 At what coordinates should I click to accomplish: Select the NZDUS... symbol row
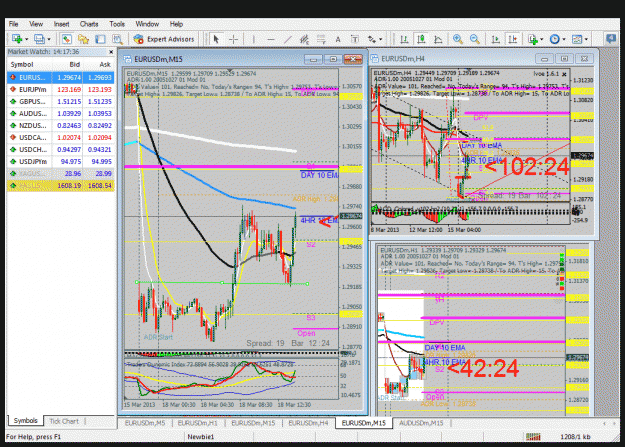coord(61,125)
